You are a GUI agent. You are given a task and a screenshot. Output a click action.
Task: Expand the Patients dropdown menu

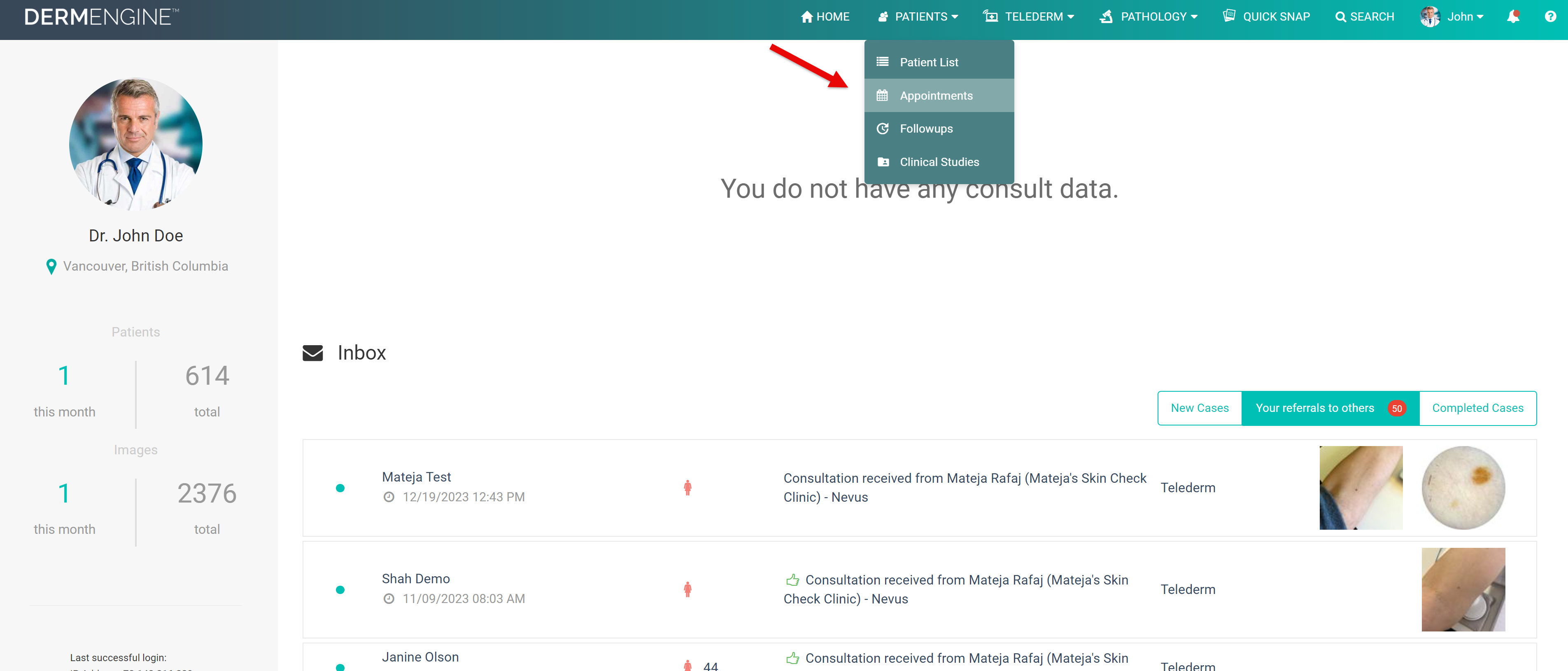[x=918, y=17]
